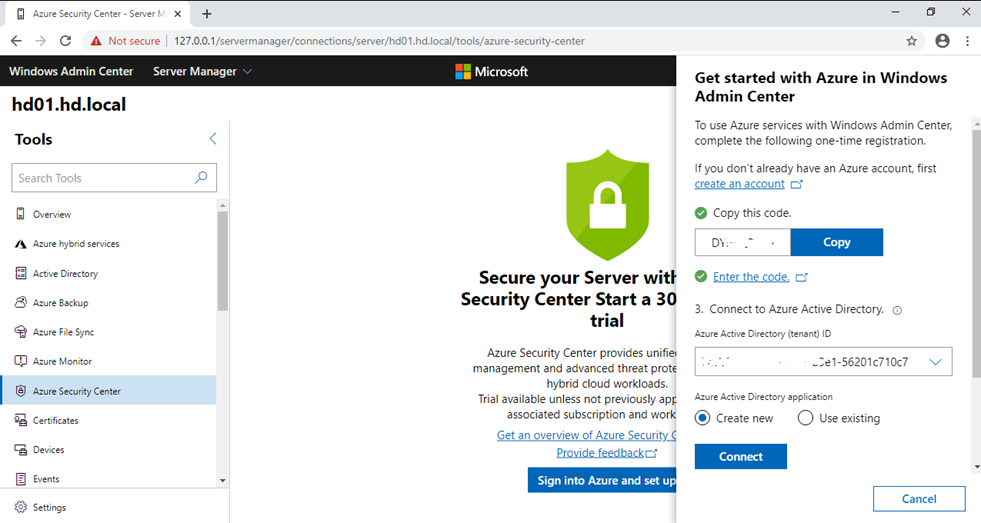
Task: Collapse the Tools panel with chevron
Action: click(x=212, y=139)
